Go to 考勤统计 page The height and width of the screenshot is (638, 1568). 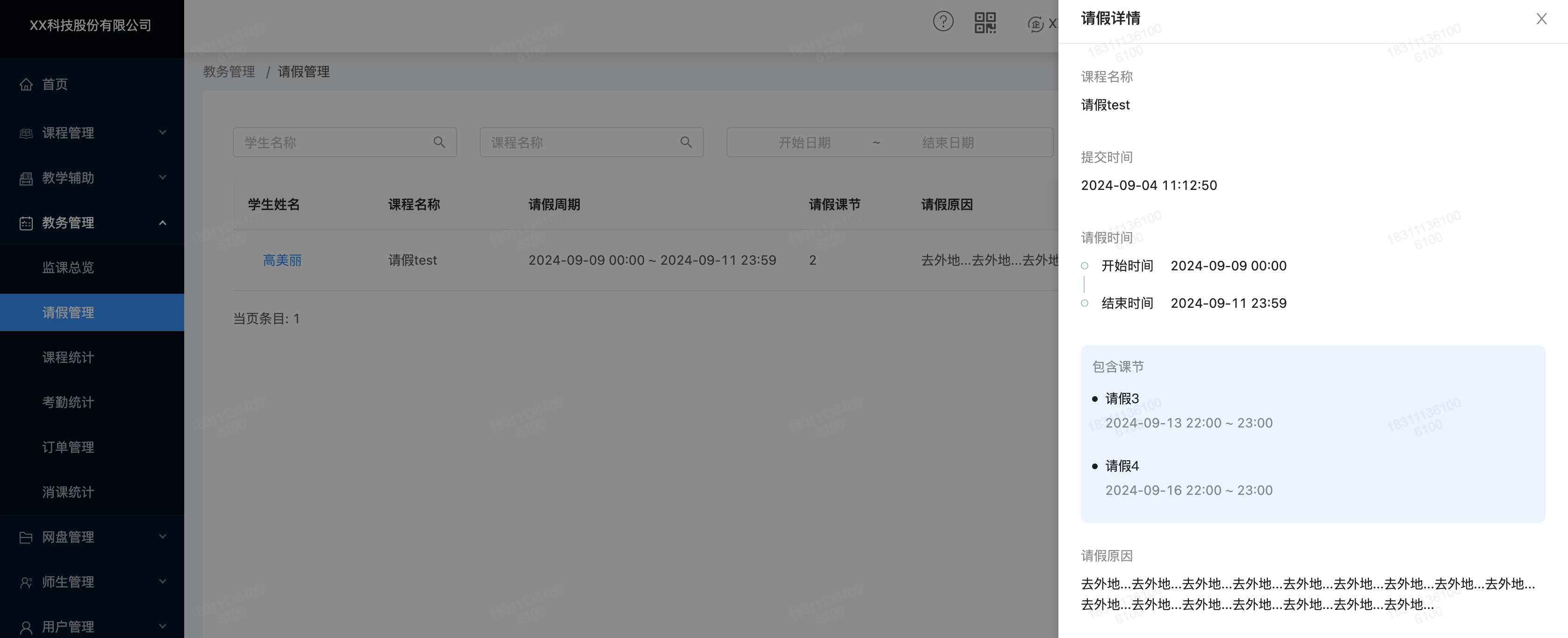[68, 402]
